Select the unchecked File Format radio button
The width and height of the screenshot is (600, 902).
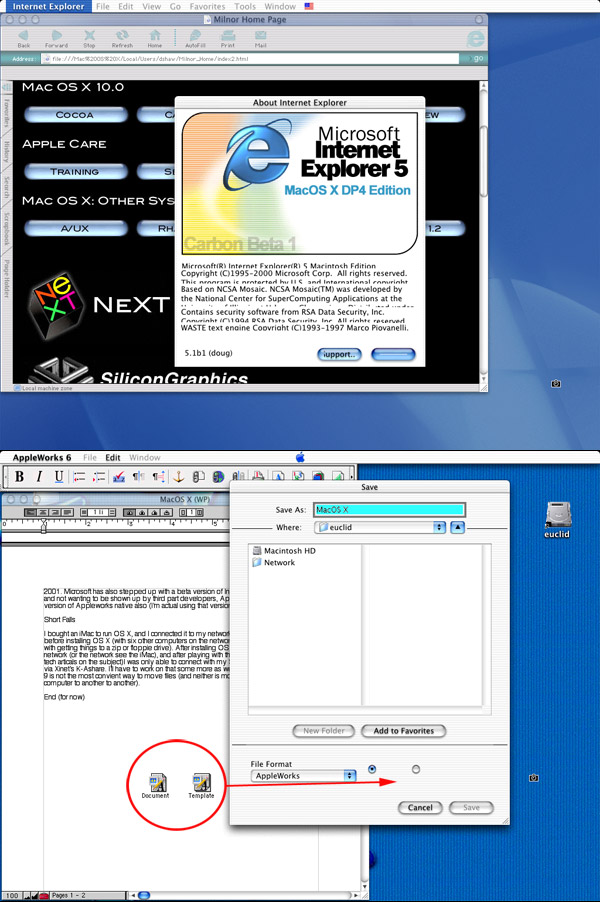[416, 769]
